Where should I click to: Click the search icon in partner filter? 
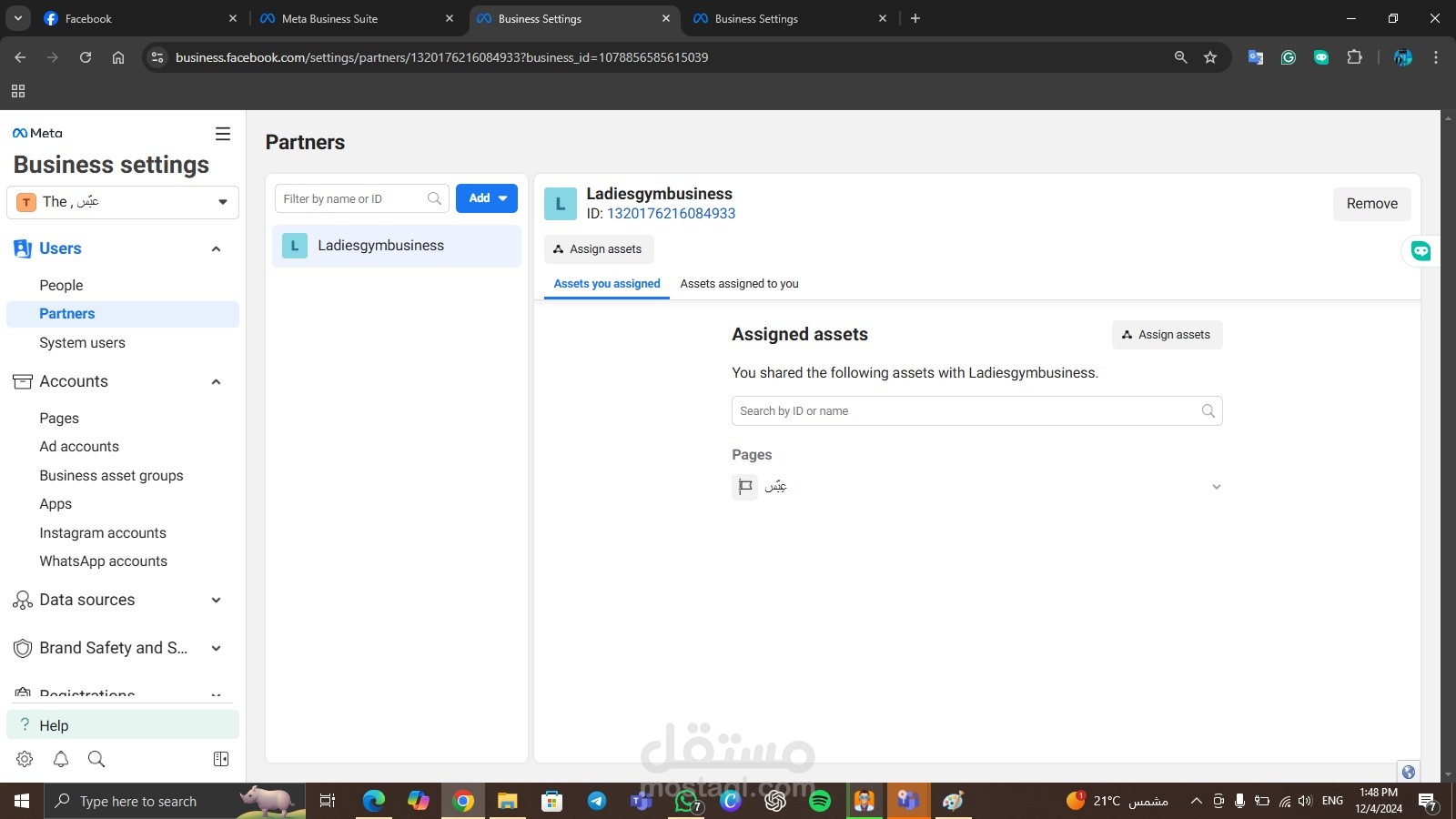(434, 198)
